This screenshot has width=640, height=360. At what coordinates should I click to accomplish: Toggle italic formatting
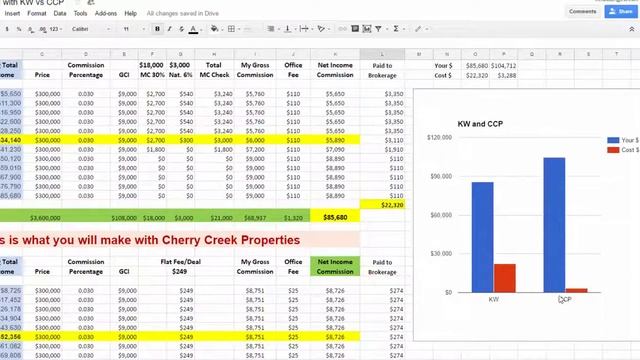(169, 29)
